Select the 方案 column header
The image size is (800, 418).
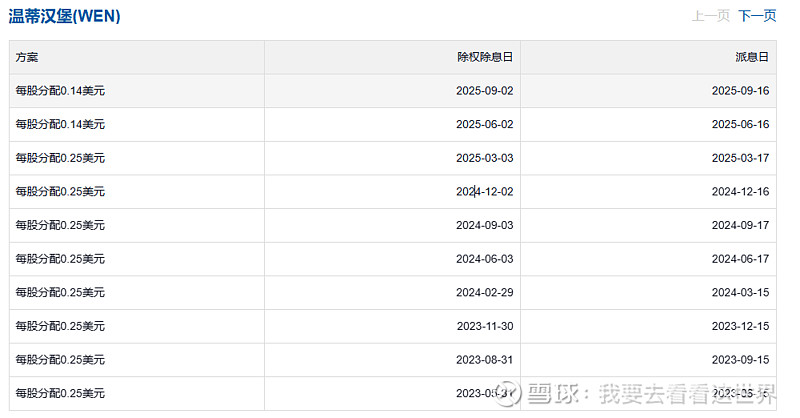click(x=27, y=58)
